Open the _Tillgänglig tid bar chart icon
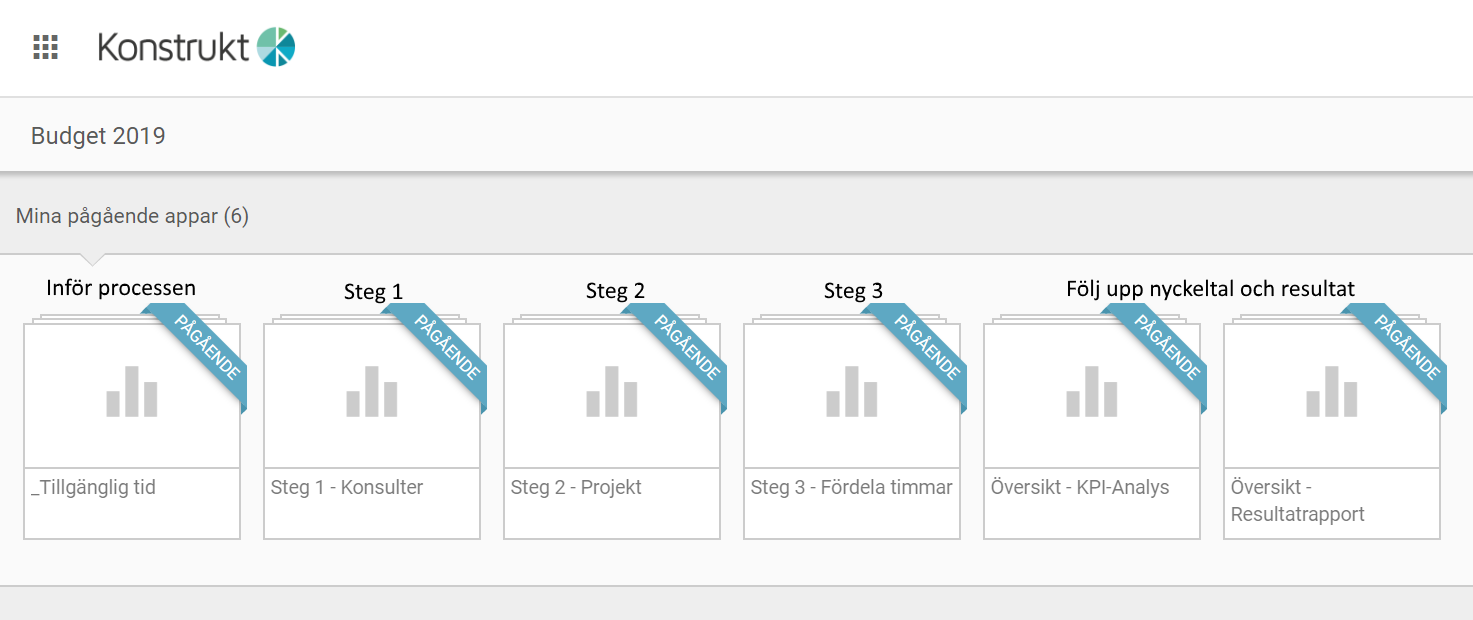Screen dimensions: 1473x620 [x=132, y=392]
